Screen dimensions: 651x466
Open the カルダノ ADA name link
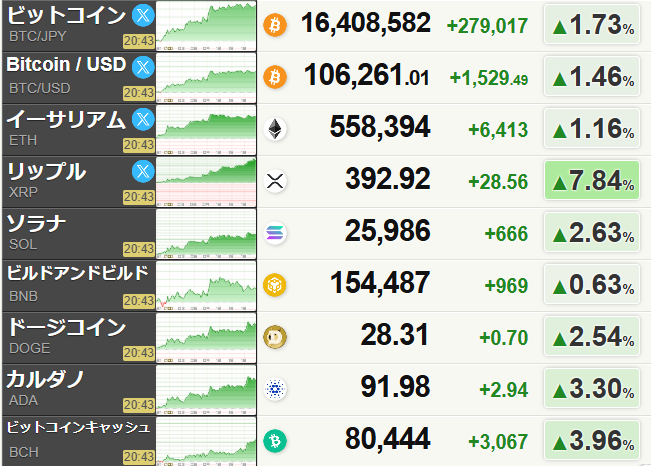[45, 380]
